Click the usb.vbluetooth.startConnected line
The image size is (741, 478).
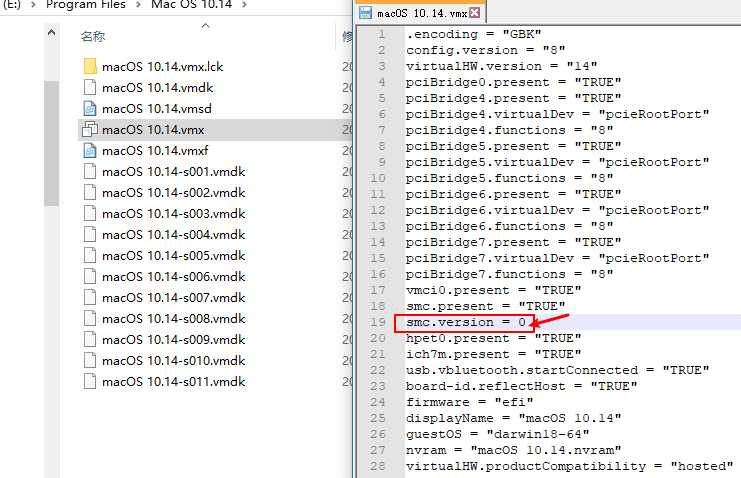(557, 370)
